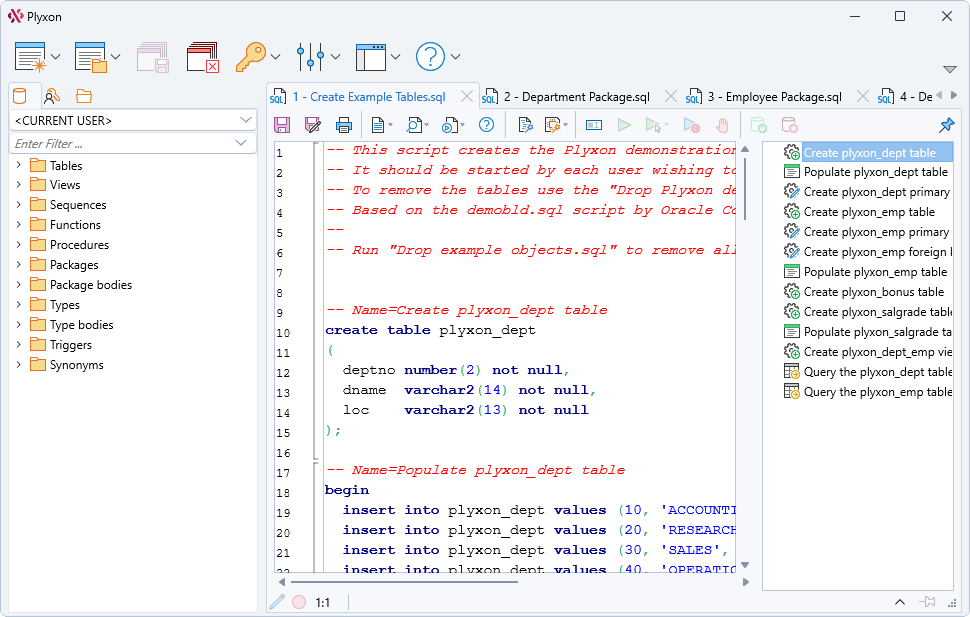Click the selection with magic wand icon
The height and width of the screenshot is (617, 970).
tap(552, 126)
